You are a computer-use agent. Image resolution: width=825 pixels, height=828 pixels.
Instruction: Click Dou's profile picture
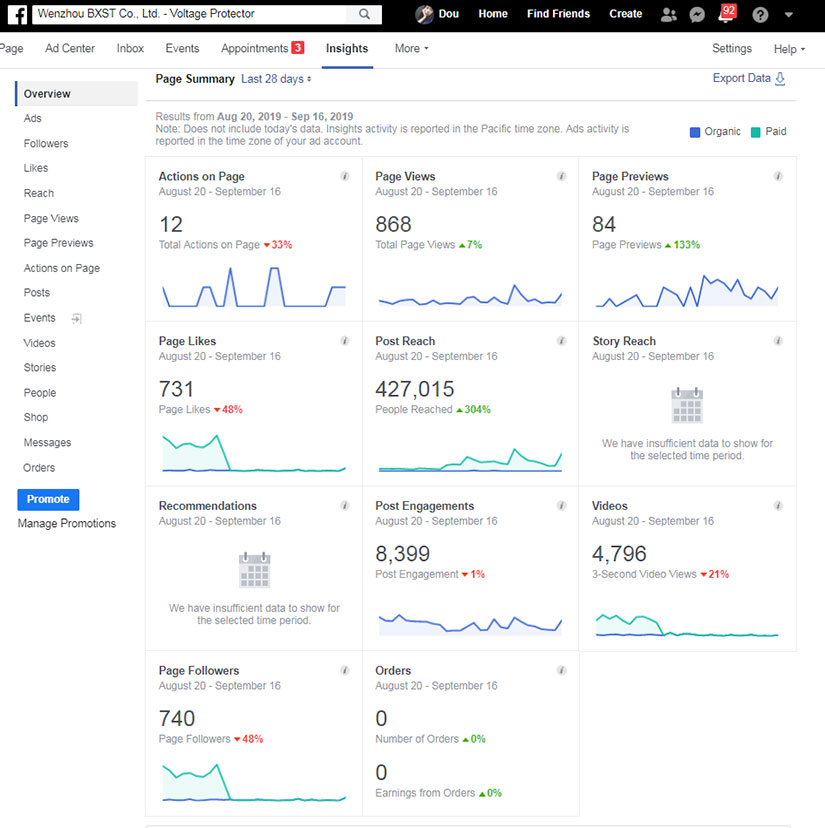point(424,14)
